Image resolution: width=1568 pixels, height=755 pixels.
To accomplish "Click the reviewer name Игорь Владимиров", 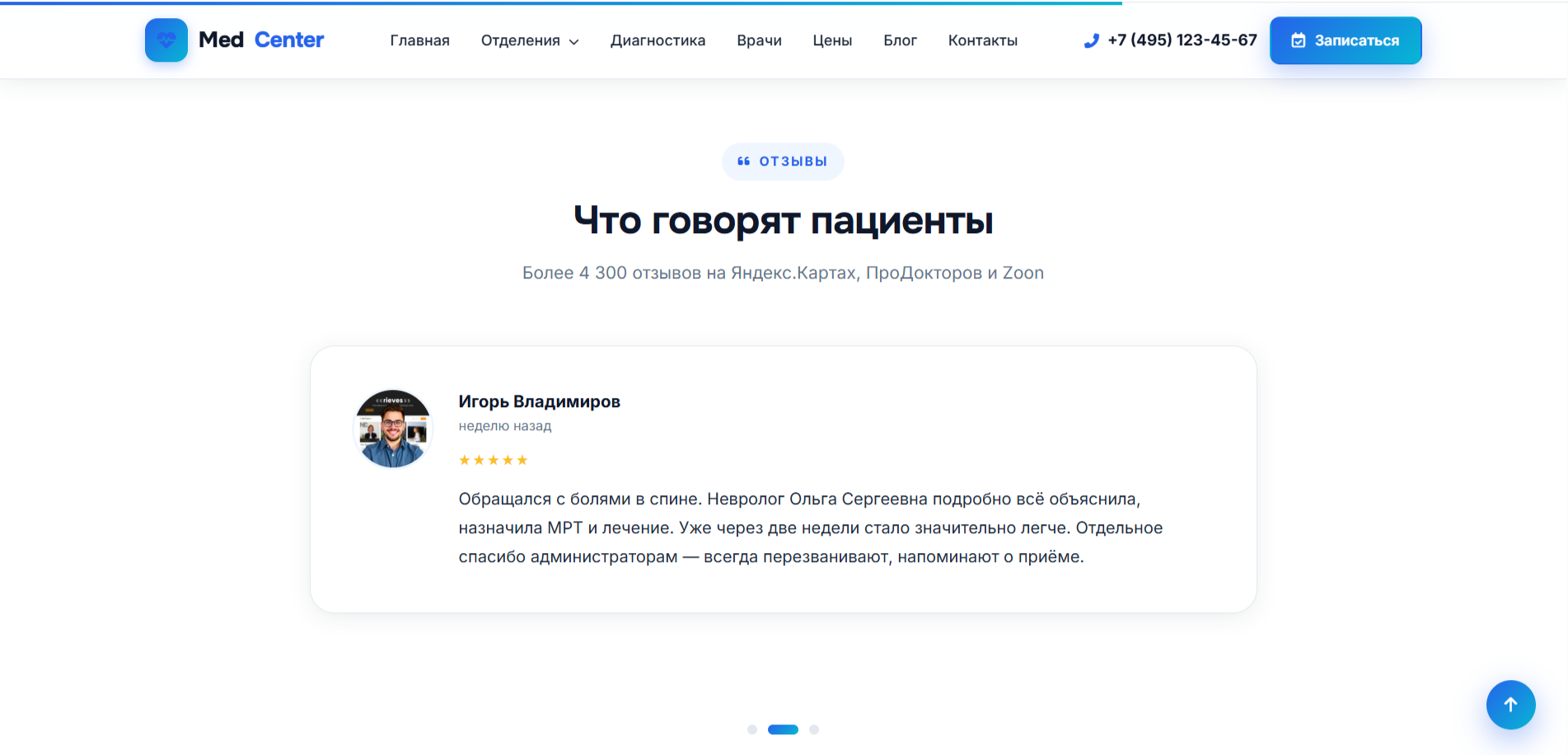I will [539, 401].
